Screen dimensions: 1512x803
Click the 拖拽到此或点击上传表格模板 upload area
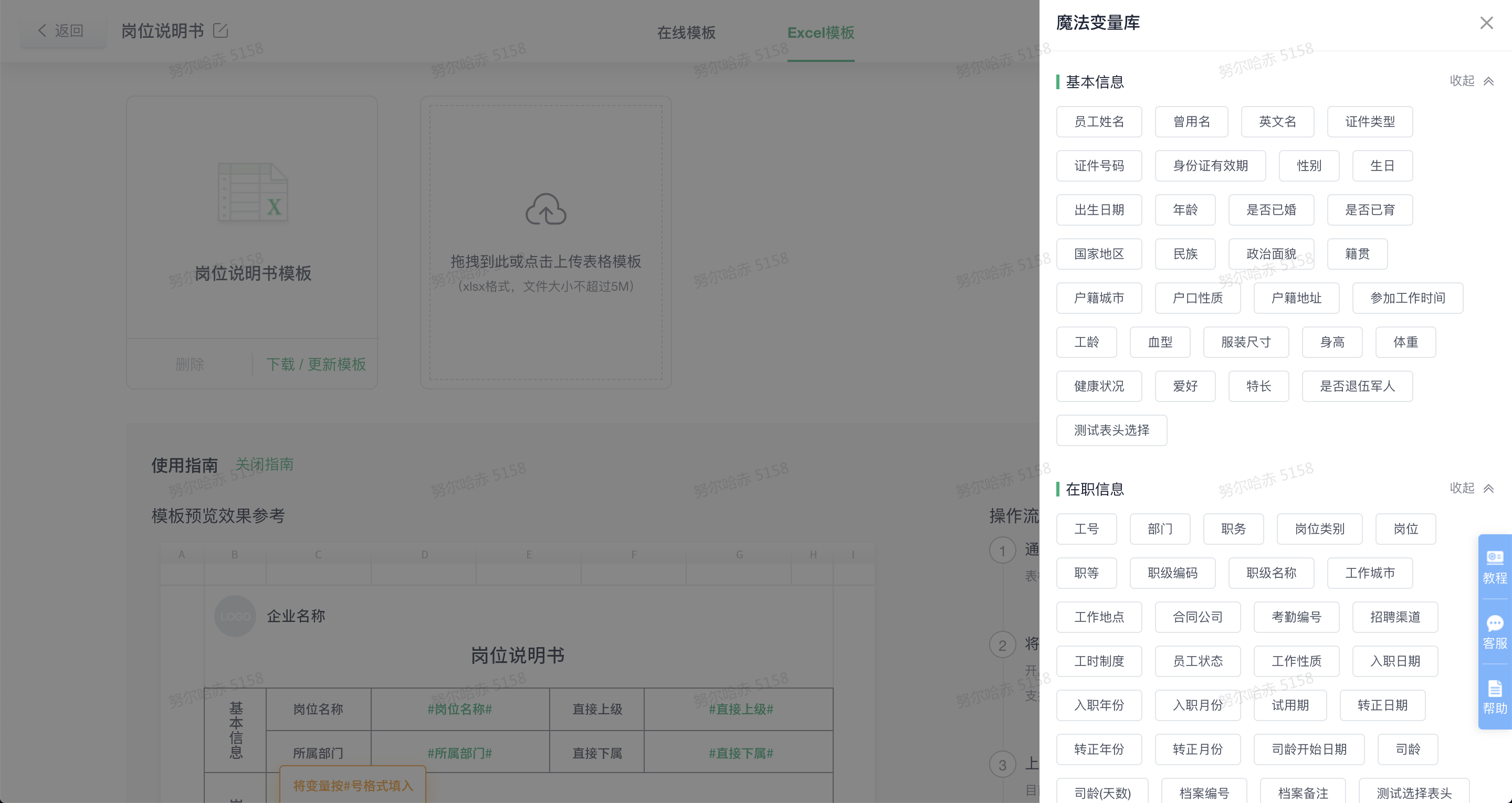tap(546, 242)
